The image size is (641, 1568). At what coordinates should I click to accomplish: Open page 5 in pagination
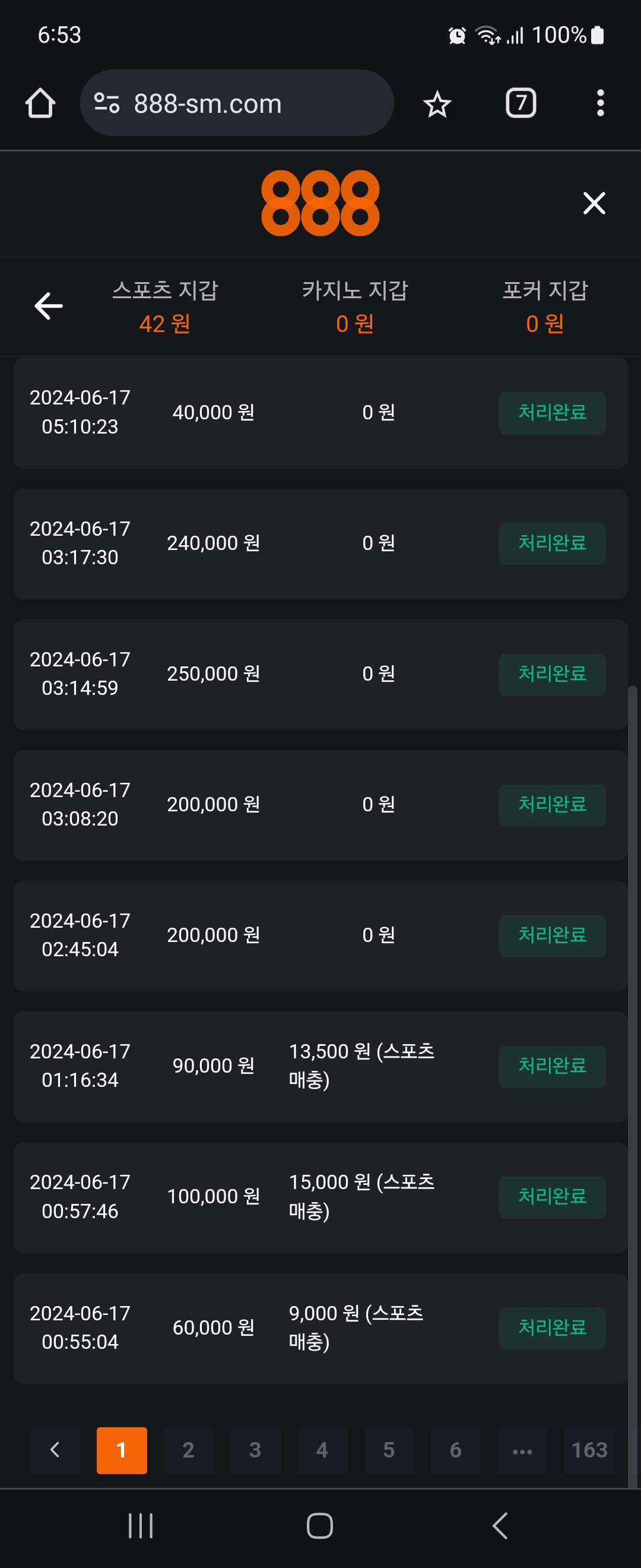(389, 1450)
